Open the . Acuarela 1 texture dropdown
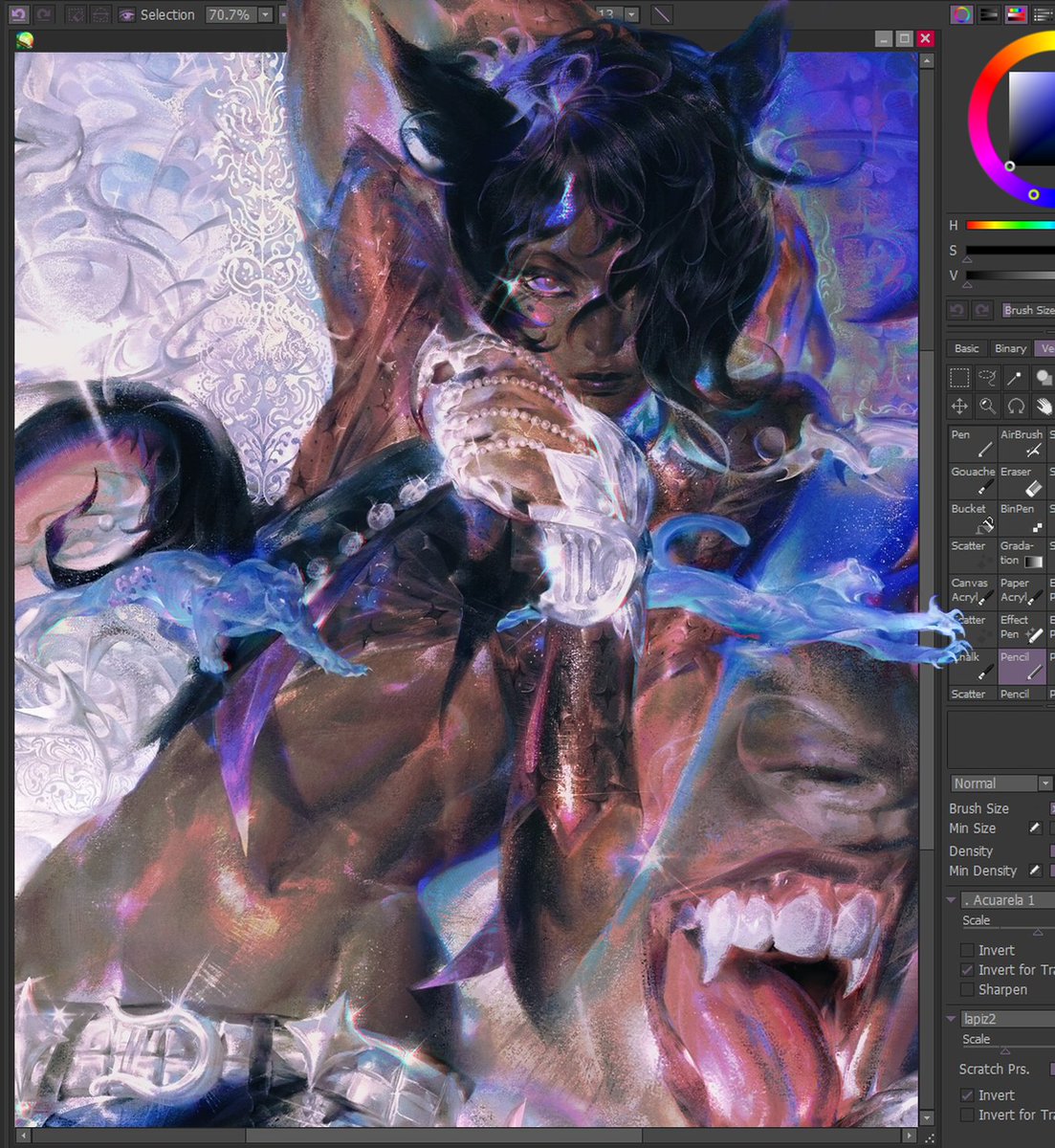This screenshot has width=1055, height=1148. click(1008, 900)
